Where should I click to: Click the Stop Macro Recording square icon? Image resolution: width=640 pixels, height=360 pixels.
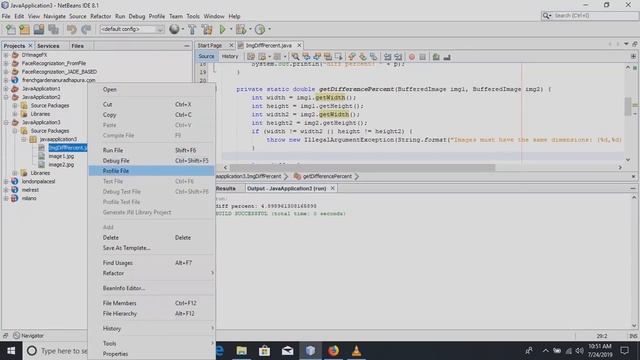click(423, 57)
